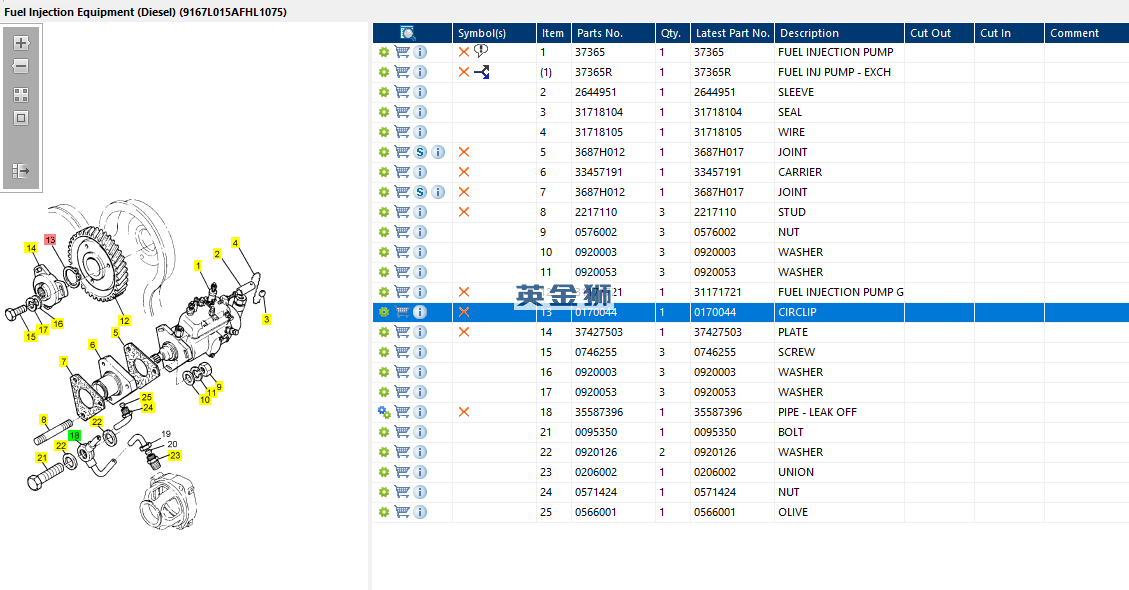1129x590 pixels.
Task: Click the S supersession icon for item 5
Action: [420, 152]
